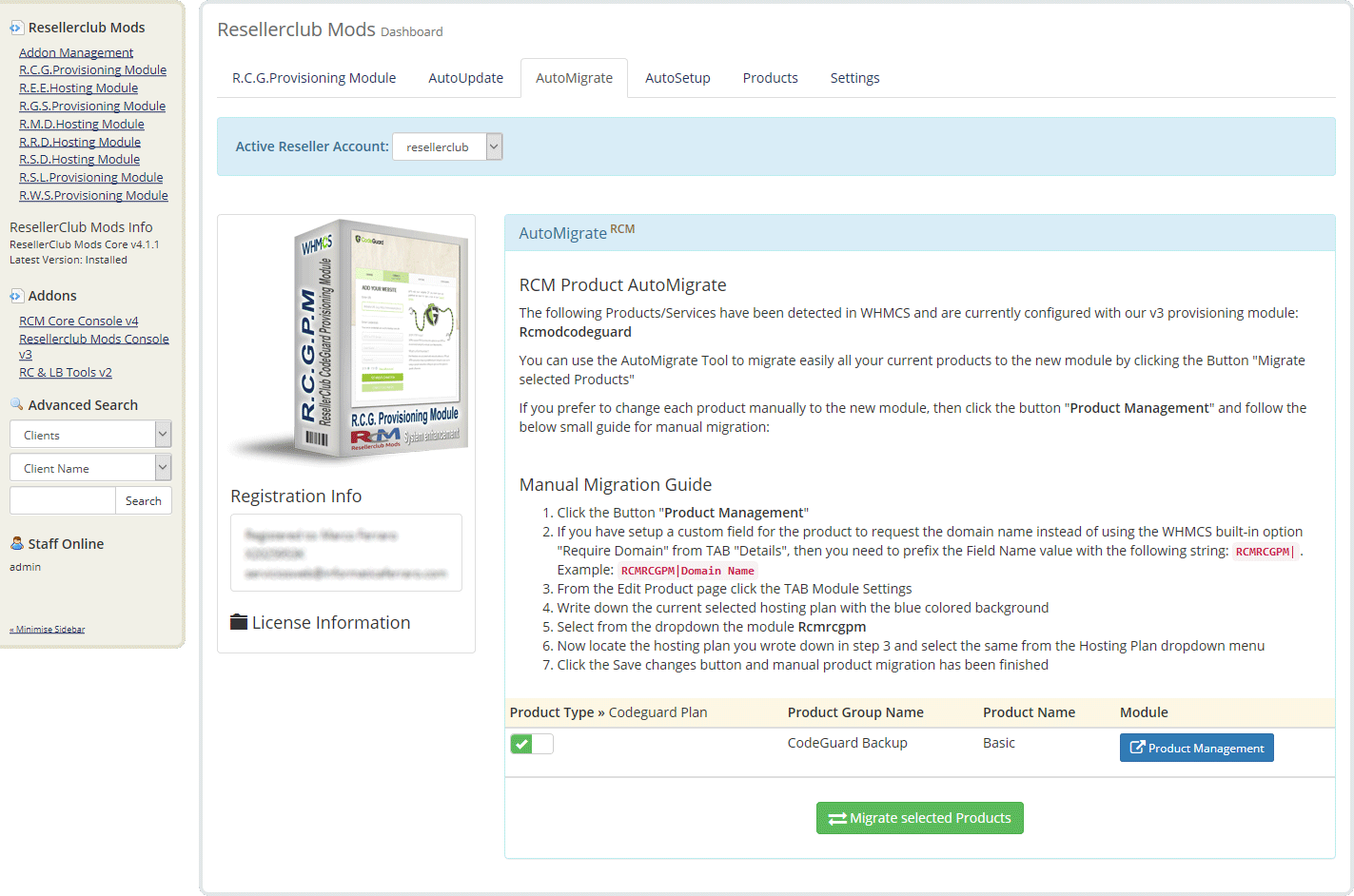Click the Resellerclub Mods sidebar header icon

point(16,28)
